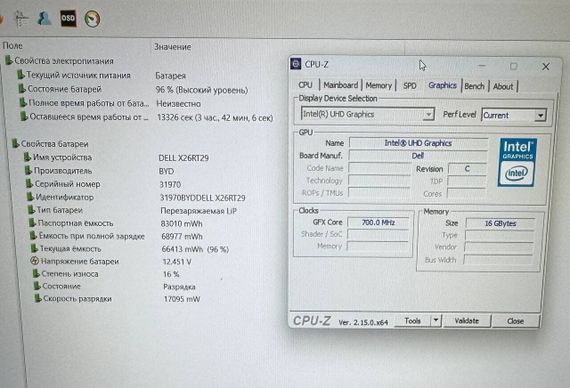Screen dimensions: 570x388
Task: Click icon next to 'Скорость разрядки' row
Action: click(38, 298)
